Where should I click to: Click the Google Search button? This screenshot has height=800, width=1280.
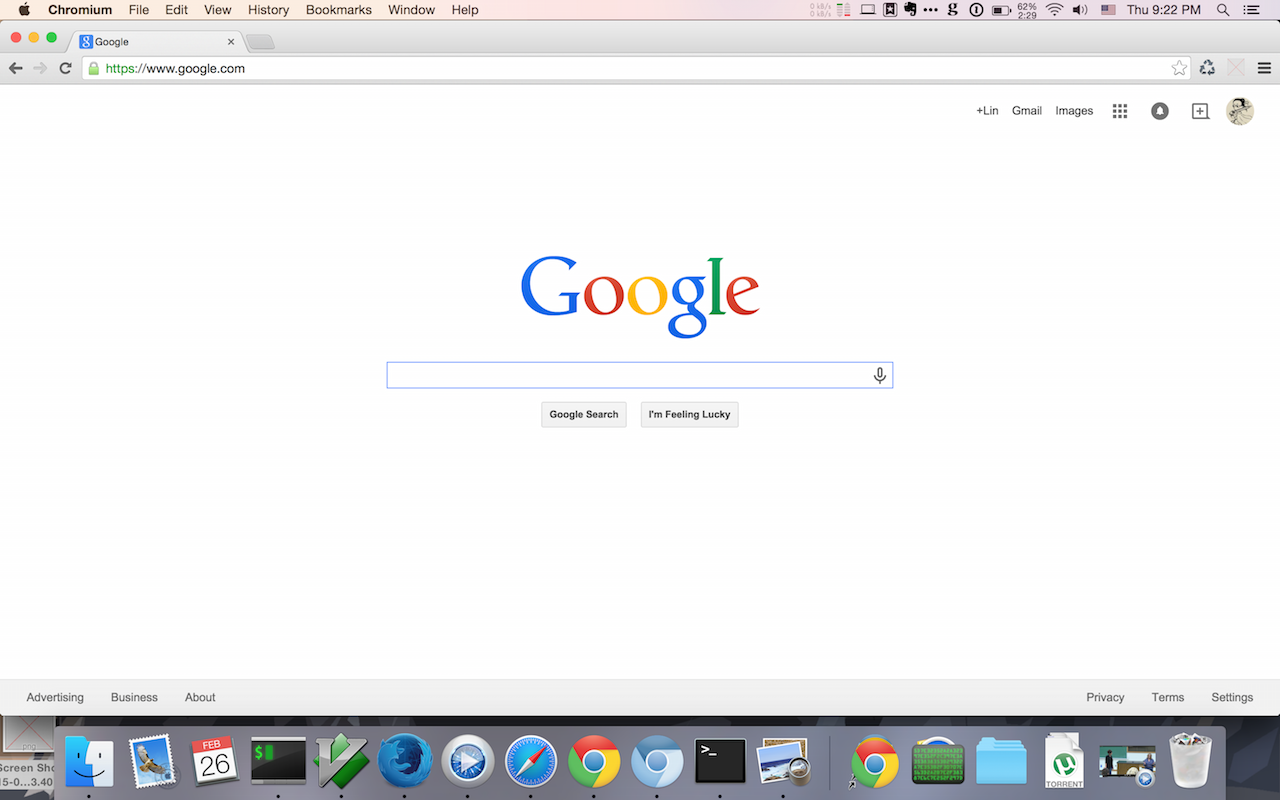[584, 414]
